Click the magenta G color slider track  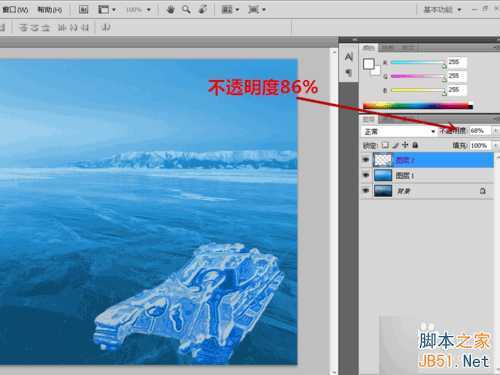(x=417, y=76)
